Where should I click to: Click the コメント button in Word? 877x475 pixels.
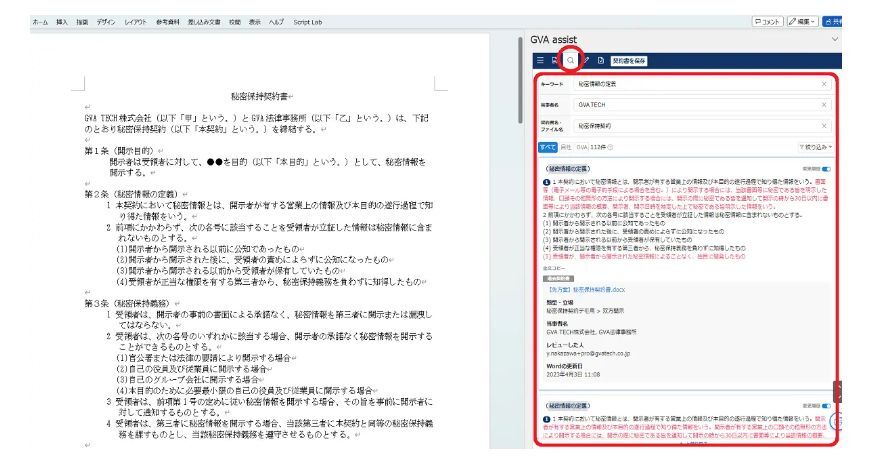[767, 21]
